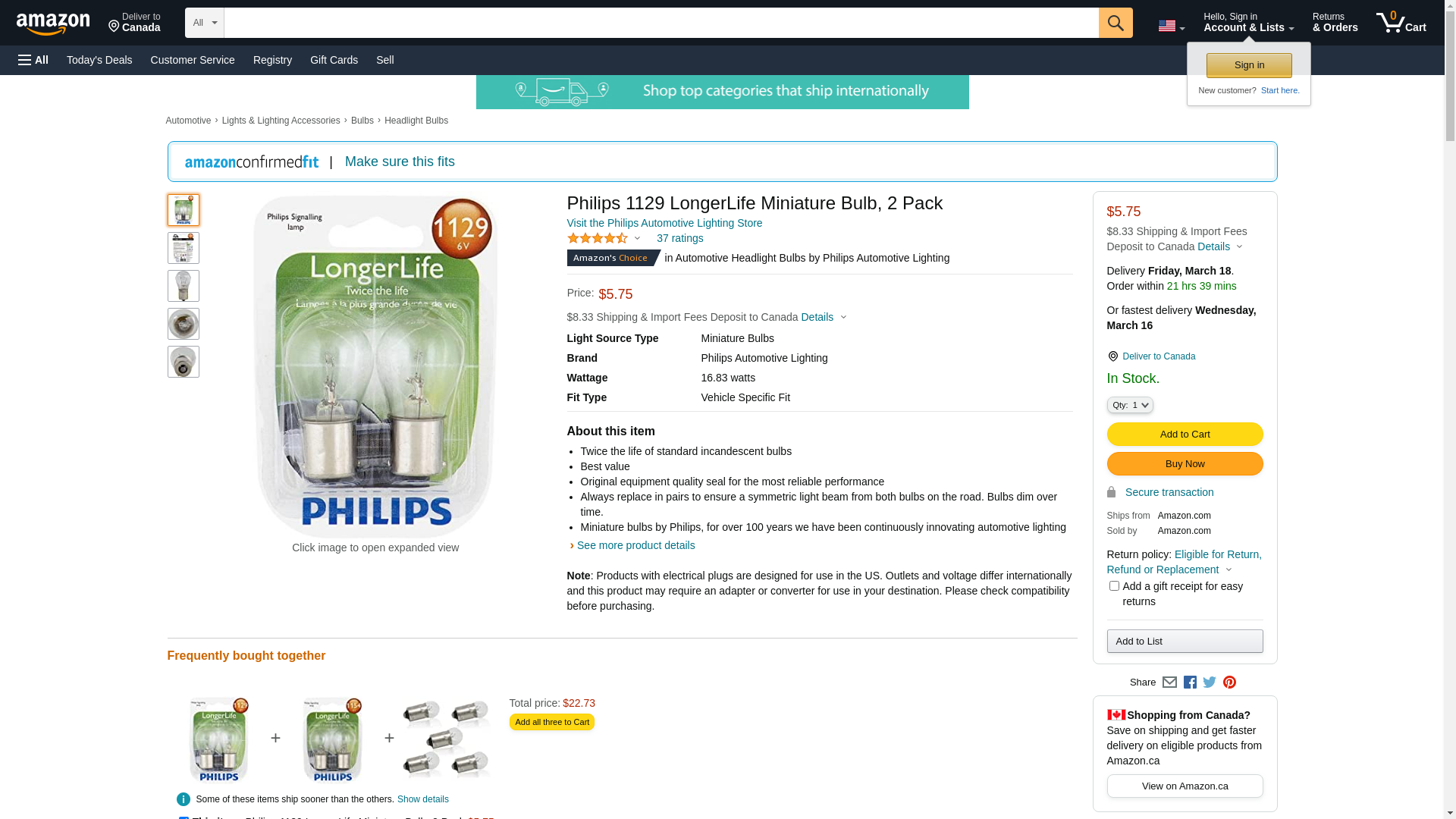The image size is (1456, 819).
Task: Go to Gift Cards in navigation
Action: 334,60
